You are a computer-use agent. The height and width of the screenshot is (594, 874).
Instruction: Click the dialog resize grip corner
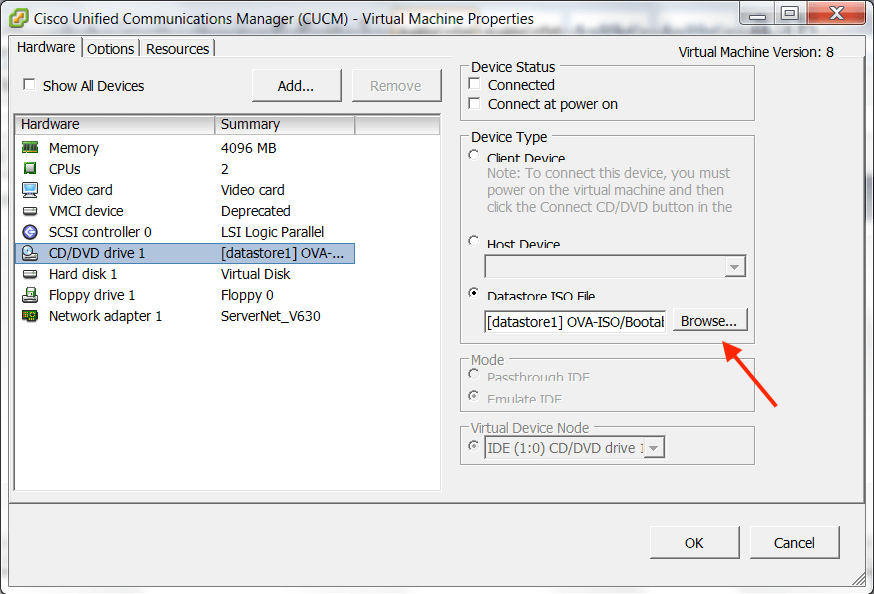pyautogui.click(x=860, y=580)
